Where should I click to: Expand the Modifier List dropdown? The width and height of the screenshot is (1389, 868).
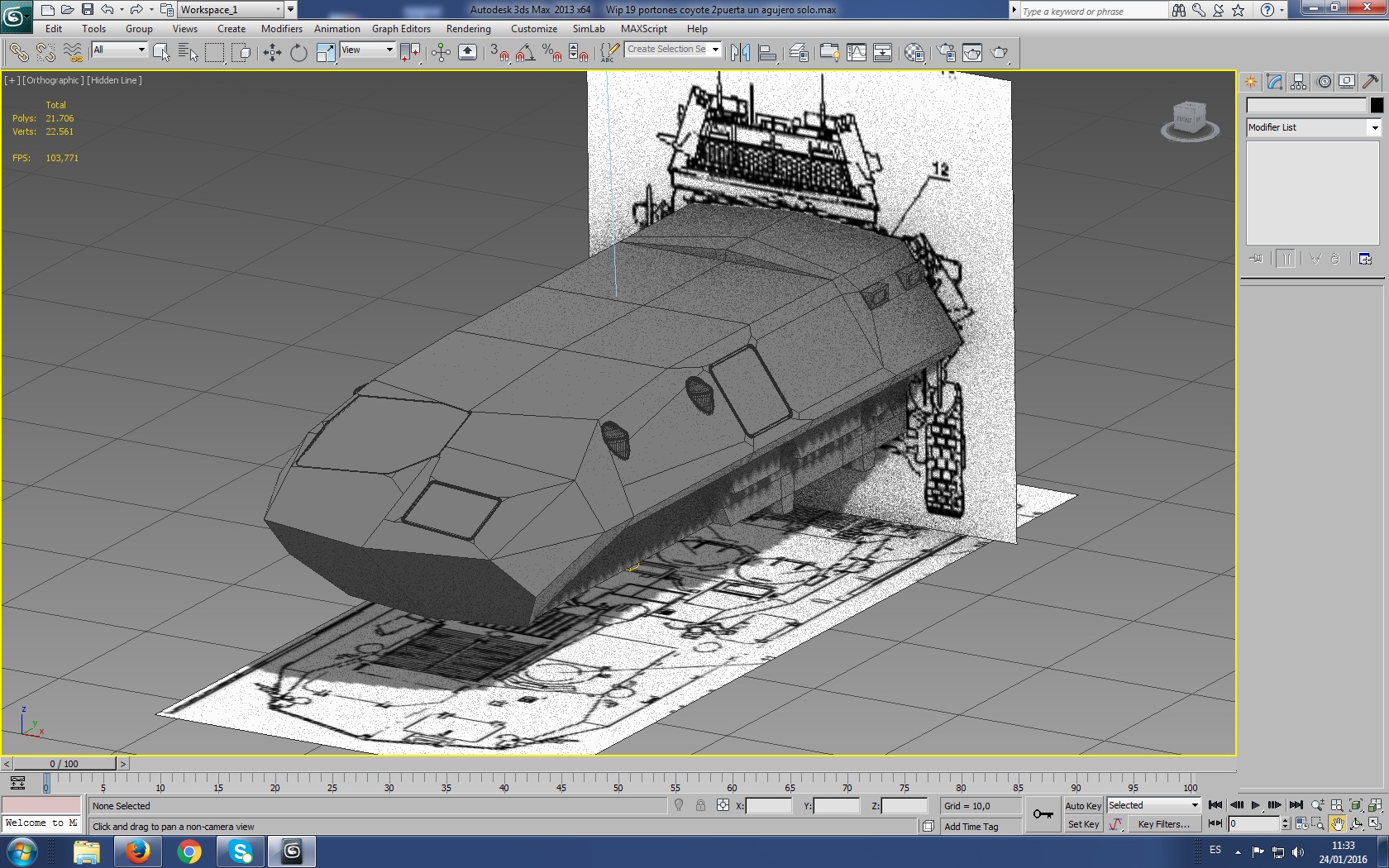(1374, 127)
